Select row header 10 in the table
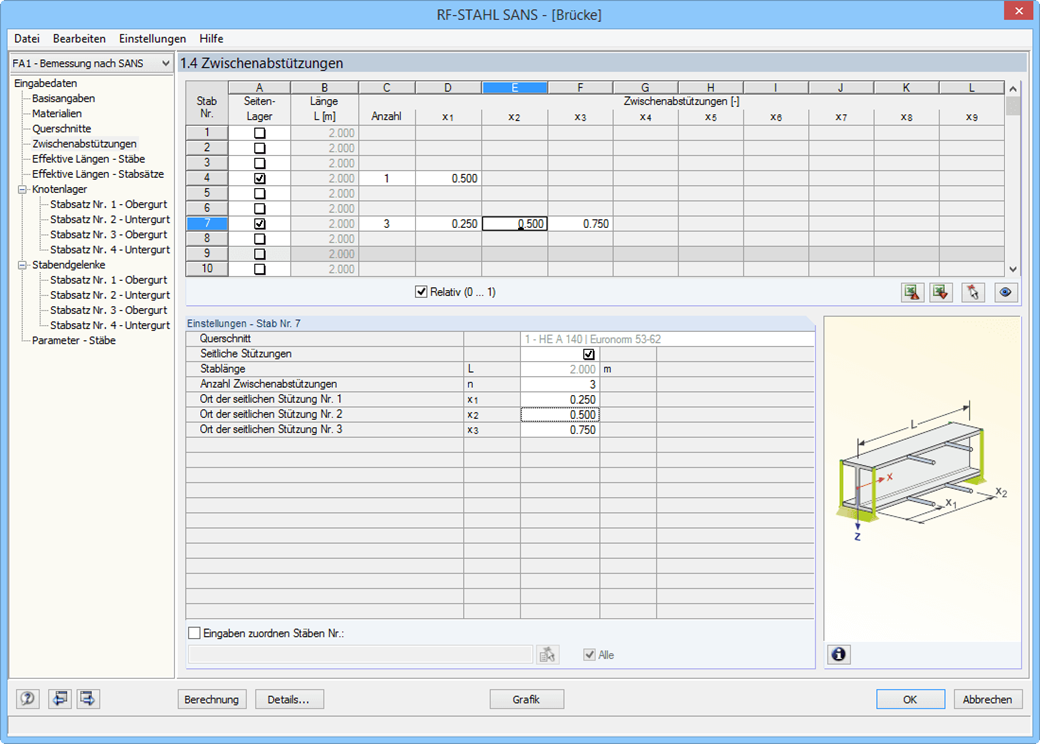Viewport: 1040px width, 744px height. [x=207, y=269]
